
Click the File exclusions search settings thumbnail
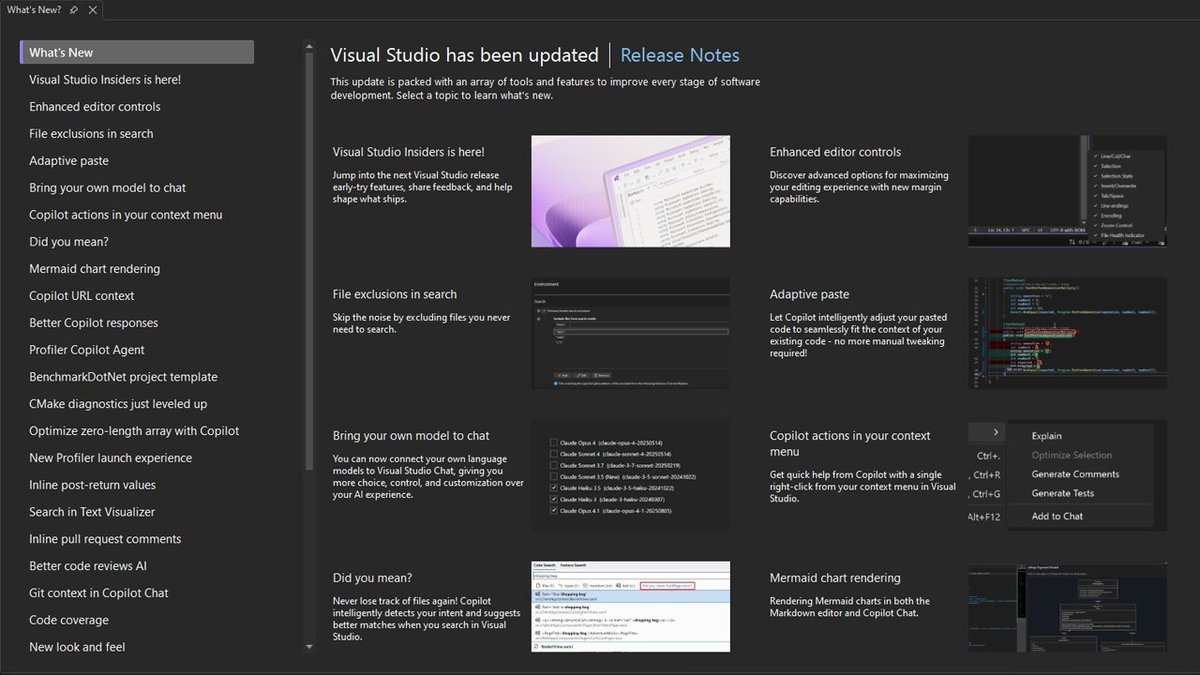tap(631, 333)
